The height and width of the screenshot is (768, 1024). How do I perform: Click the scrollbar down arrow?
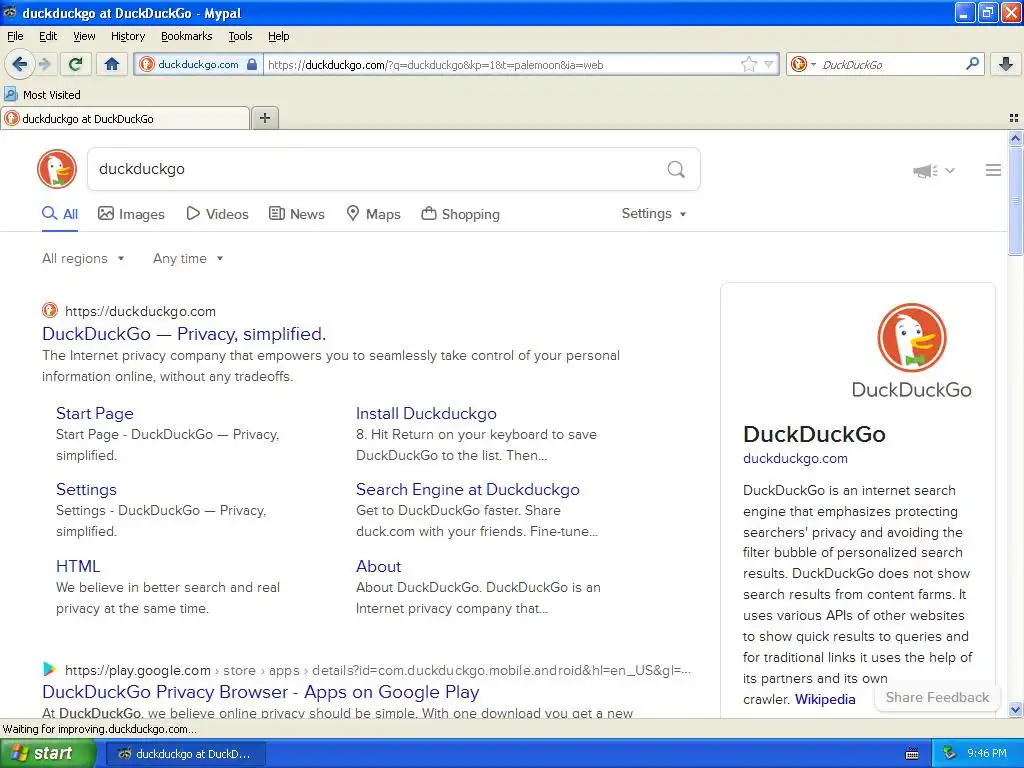point(1015,709)
